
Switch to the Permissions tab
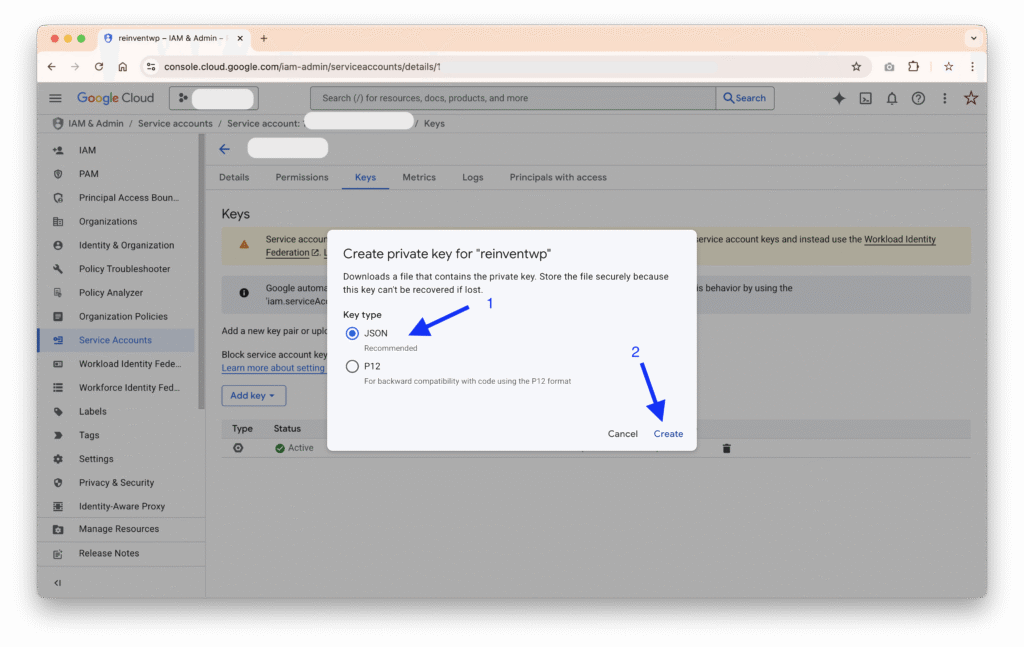(x=301, y=177)
